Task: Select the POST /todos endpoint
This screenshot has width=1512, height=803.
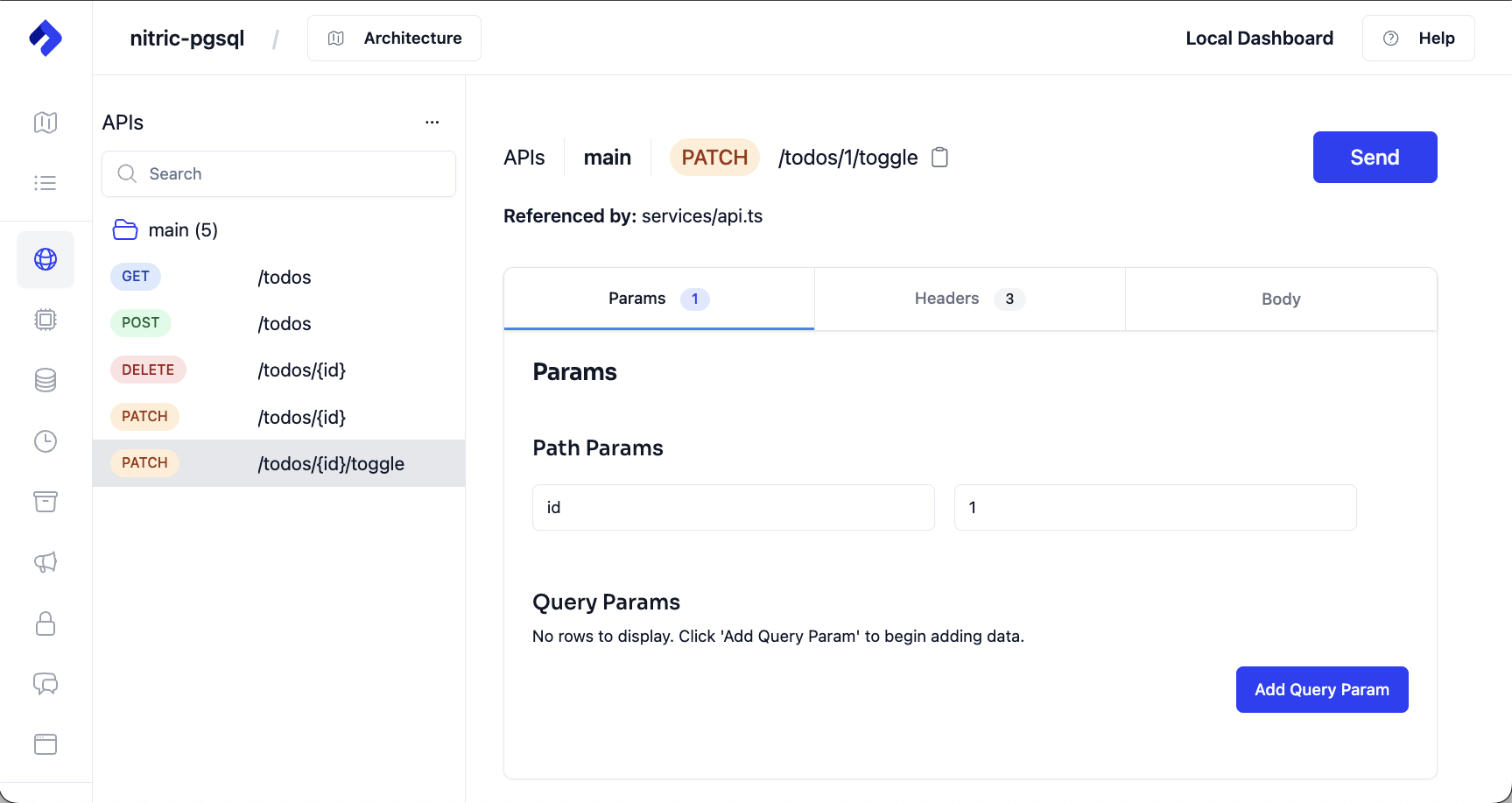Action: [278, 323]
